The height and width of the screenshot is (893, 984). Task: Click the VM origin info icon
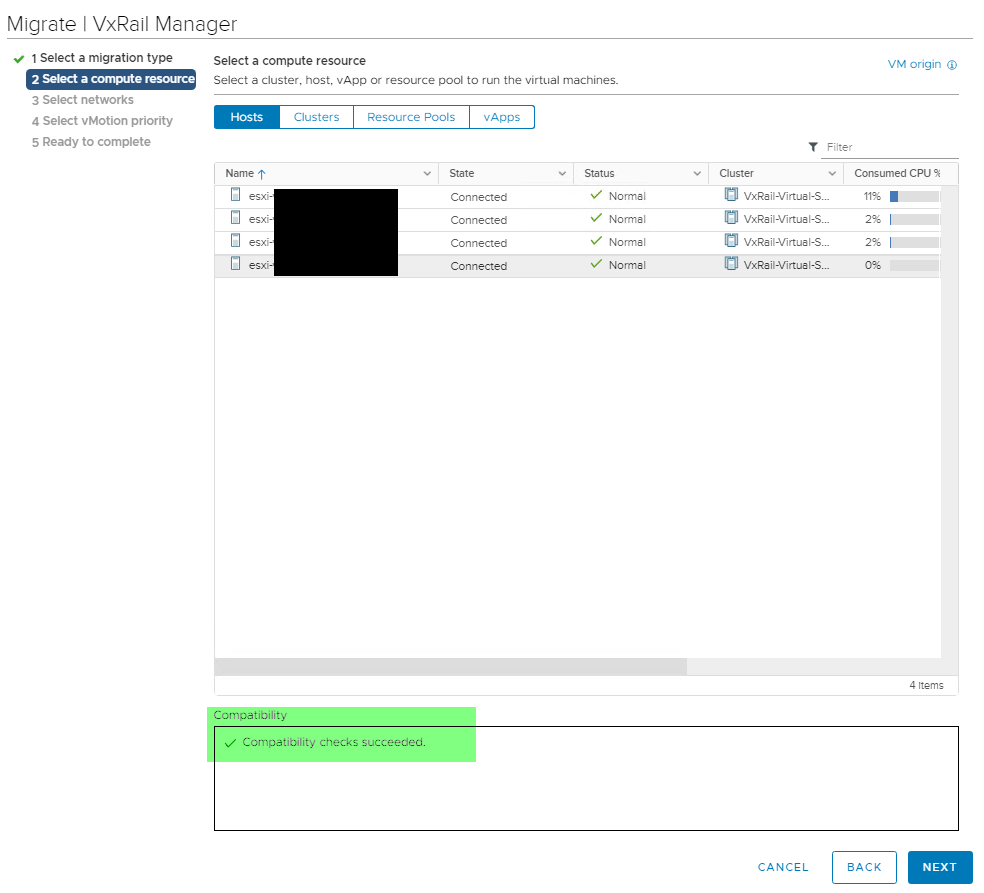[x=952, y=65]
